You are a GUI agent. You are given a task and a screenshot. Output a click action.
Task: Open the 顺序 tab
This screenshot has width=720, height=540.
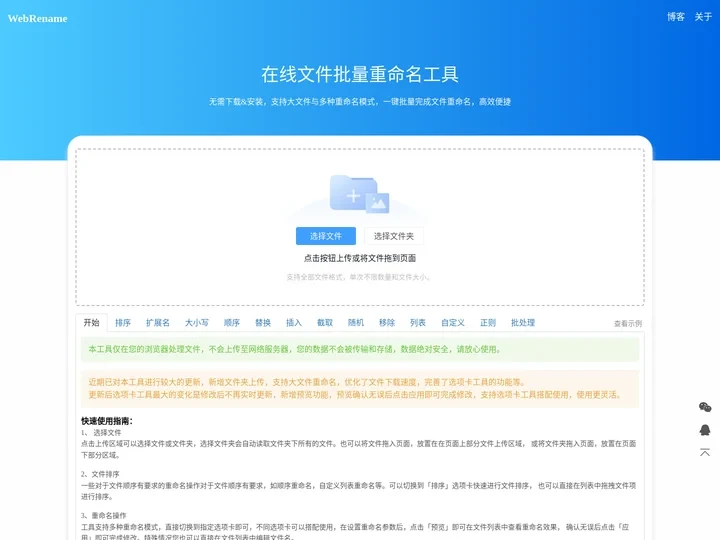tap(231, 323)
